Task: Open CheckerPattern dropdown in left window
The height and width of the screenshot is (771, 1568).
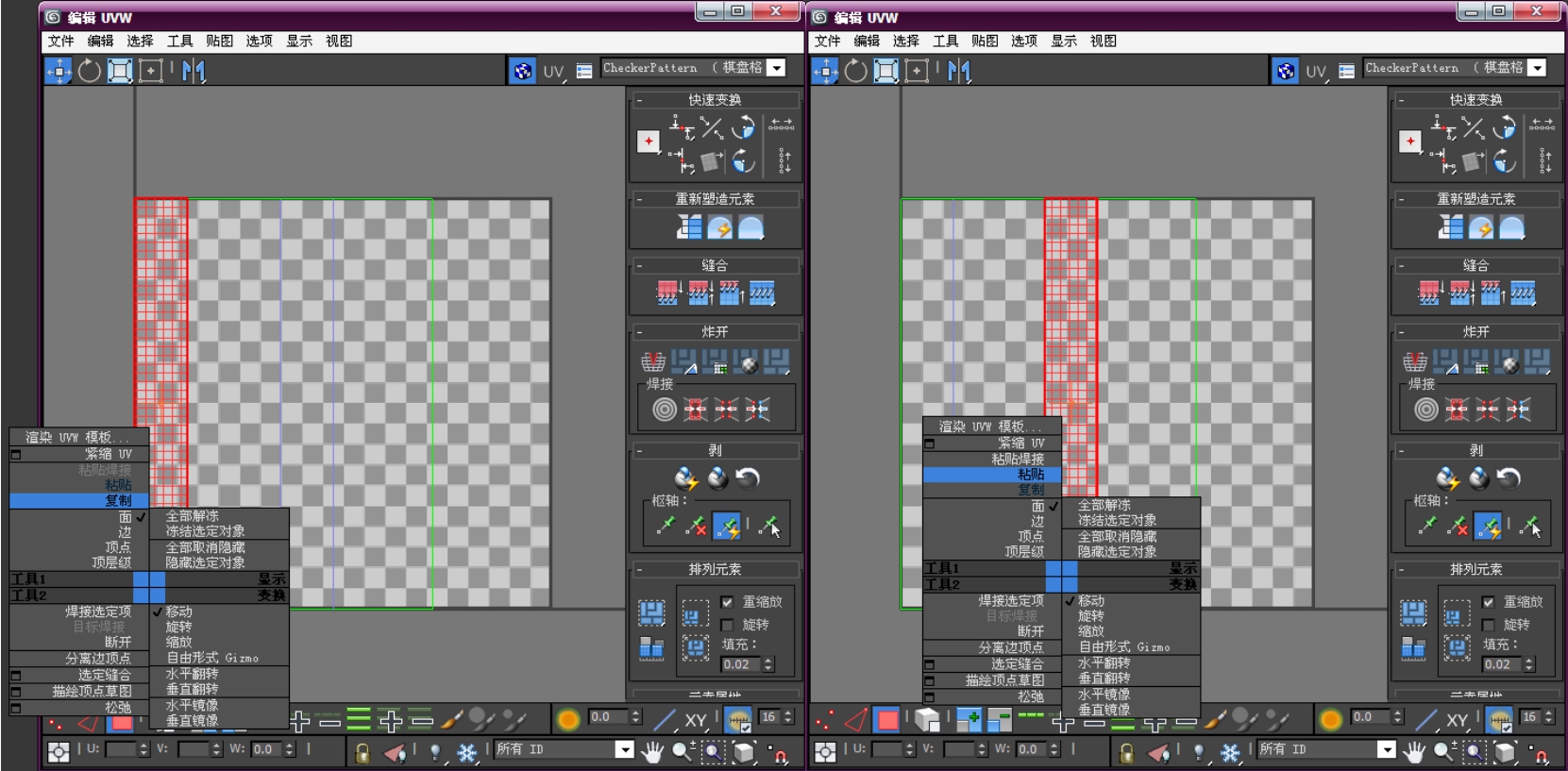Action: (x=776, y=68)
